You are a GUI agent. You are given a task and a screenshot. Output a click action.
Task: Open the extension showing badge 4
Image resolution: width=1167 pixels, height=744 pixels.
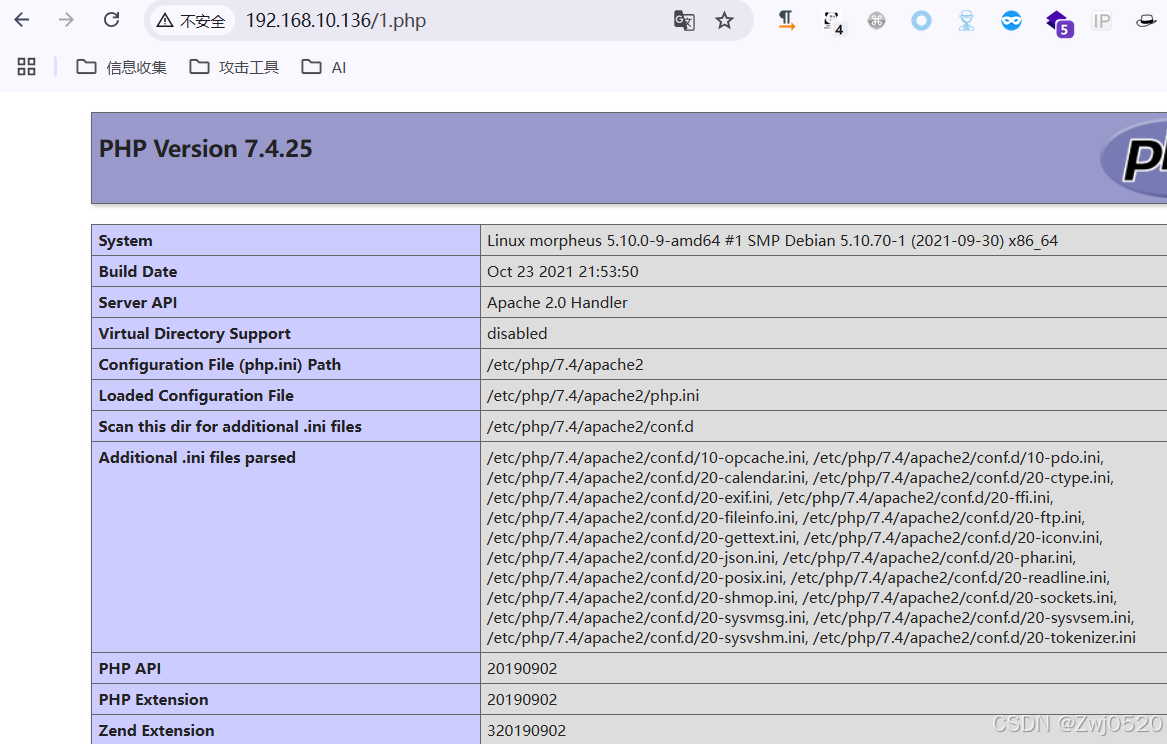[x=832, y=22]
